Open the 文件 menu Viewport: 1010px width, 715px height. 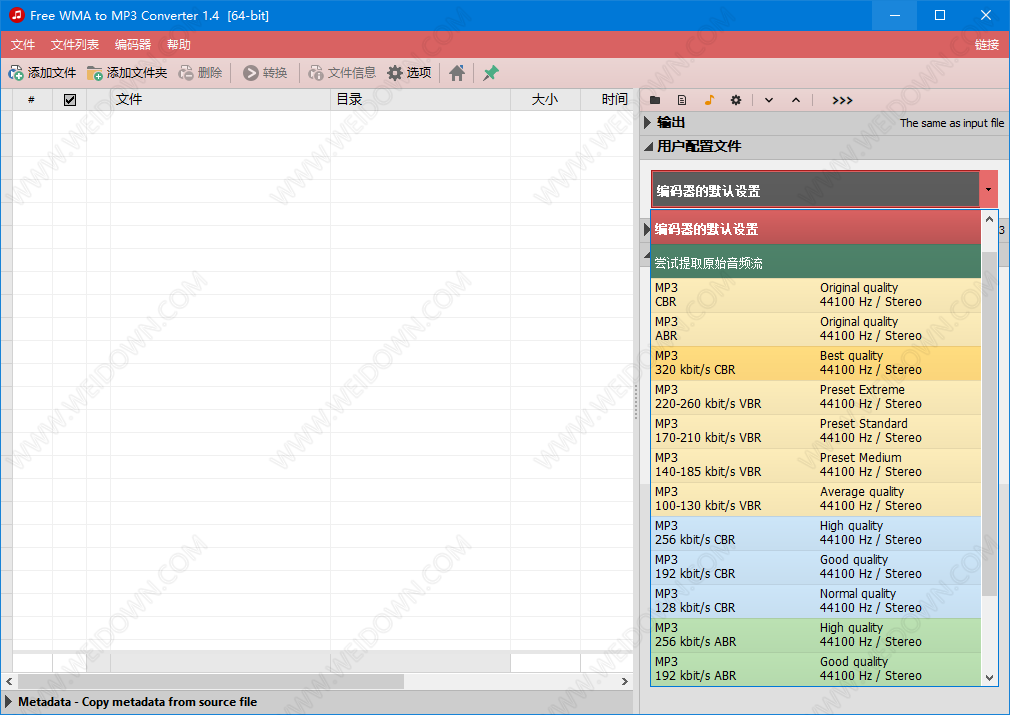coord(23,44)
